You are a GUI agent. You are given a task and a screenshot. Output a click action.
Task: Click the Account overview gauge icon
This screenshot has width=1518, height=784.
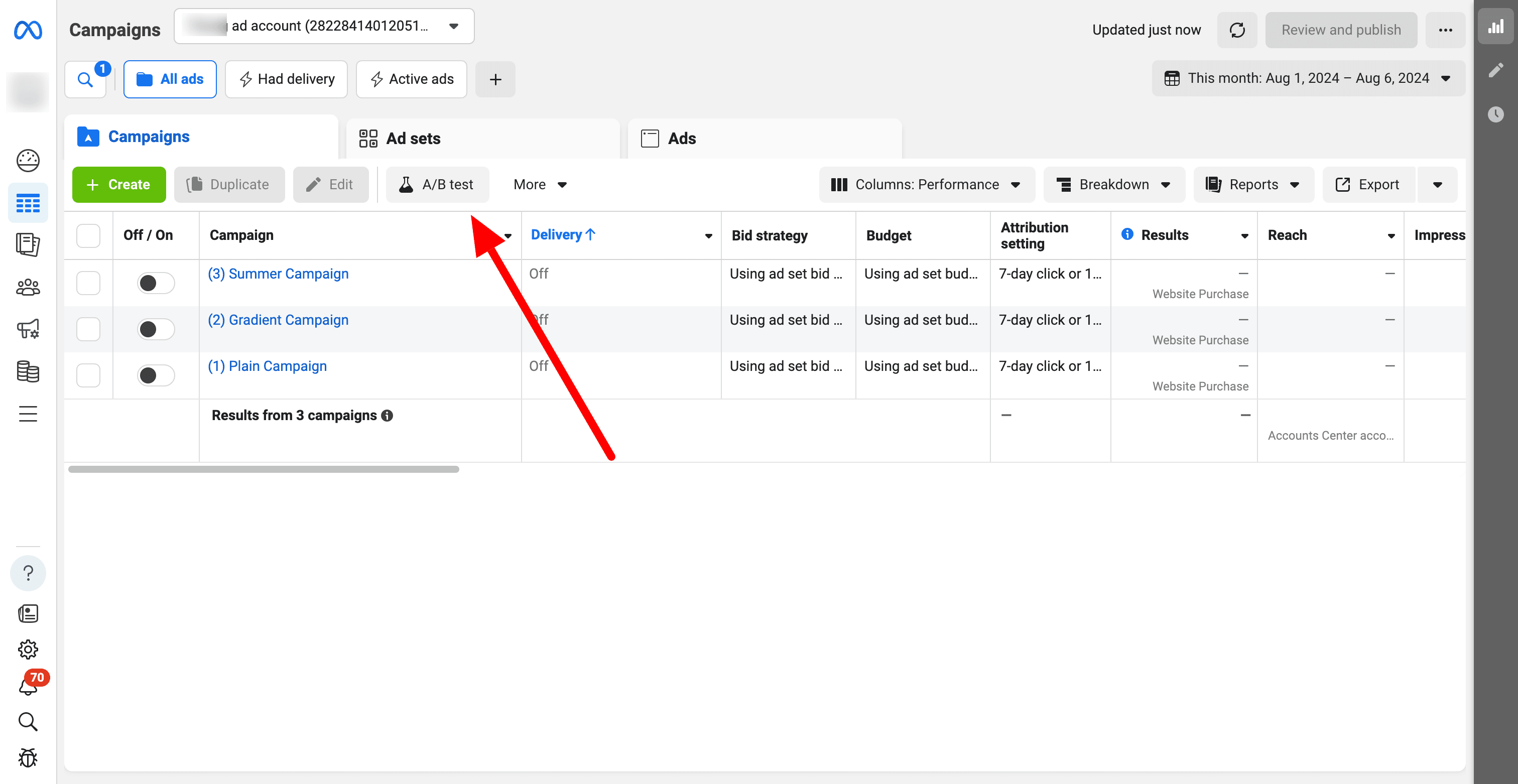click(x=28, y=160)
